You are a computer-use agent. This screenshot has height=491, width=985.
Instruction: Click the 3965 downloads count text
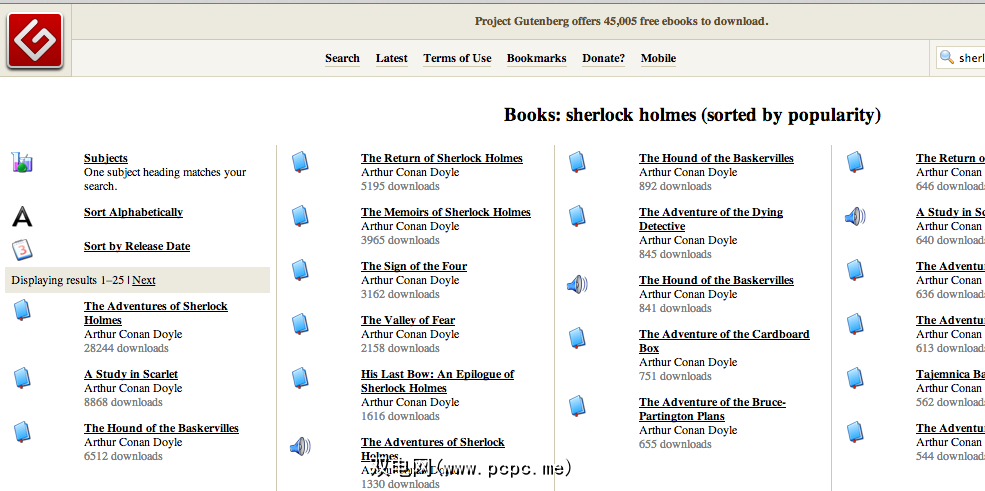click(400, 240)
